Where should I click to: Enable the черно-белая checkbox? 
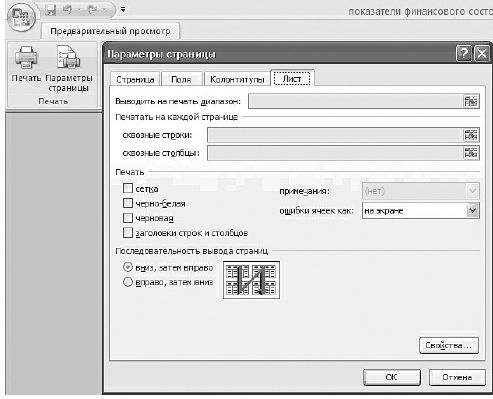[x=128, y=203]
